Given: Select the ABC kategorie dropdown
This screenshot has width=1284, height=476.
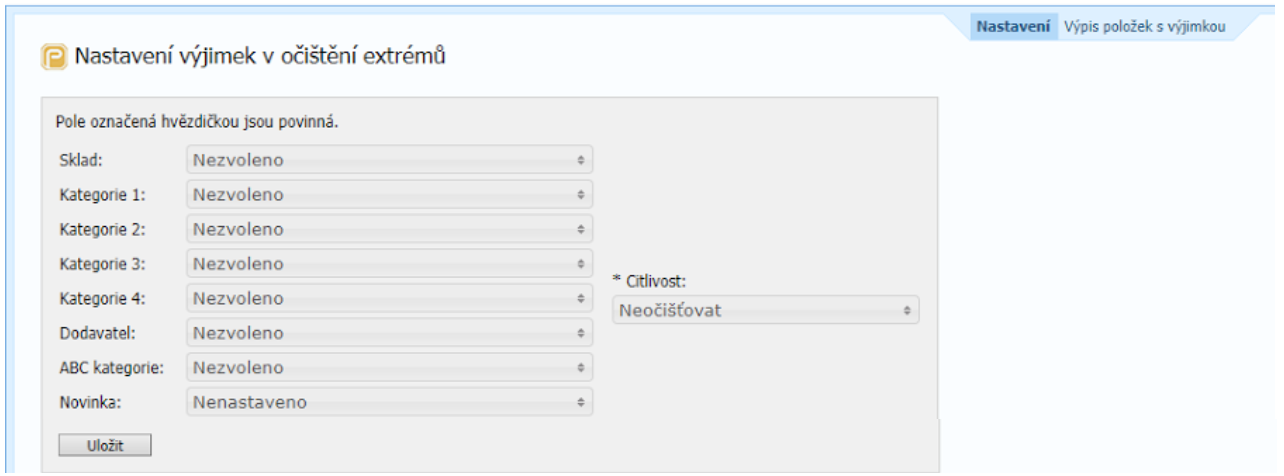Looking at the screenshot, I should (389, 368).
